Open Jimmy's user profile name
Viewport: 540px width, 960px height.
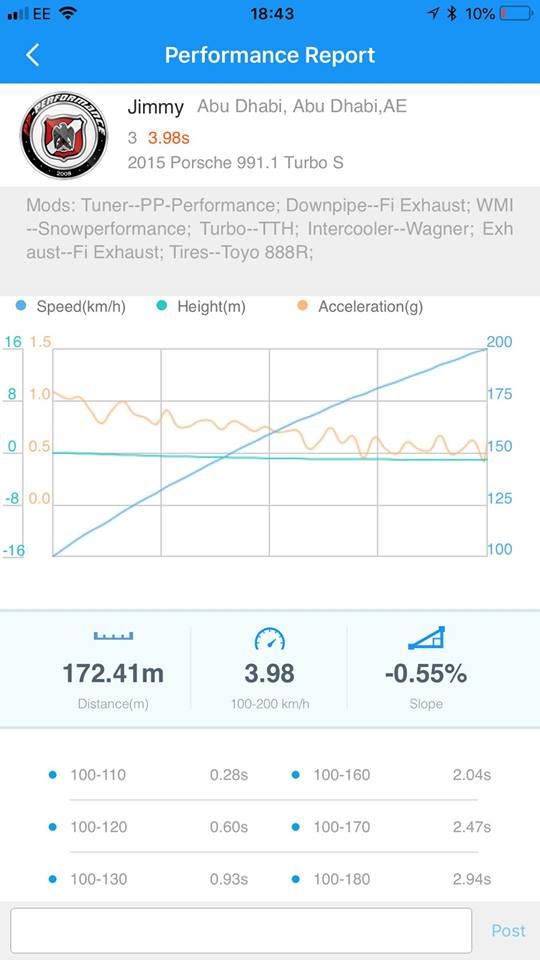[x=156, y=108]
